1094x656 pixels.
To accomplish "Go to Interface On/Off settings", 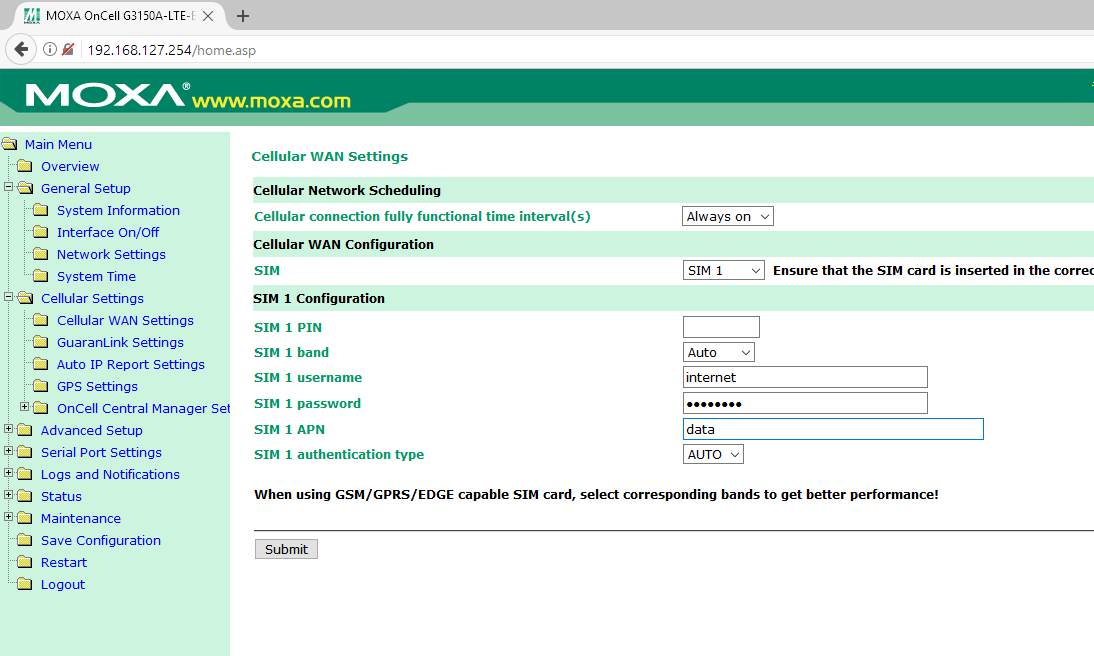I will [x=107, y=232].
